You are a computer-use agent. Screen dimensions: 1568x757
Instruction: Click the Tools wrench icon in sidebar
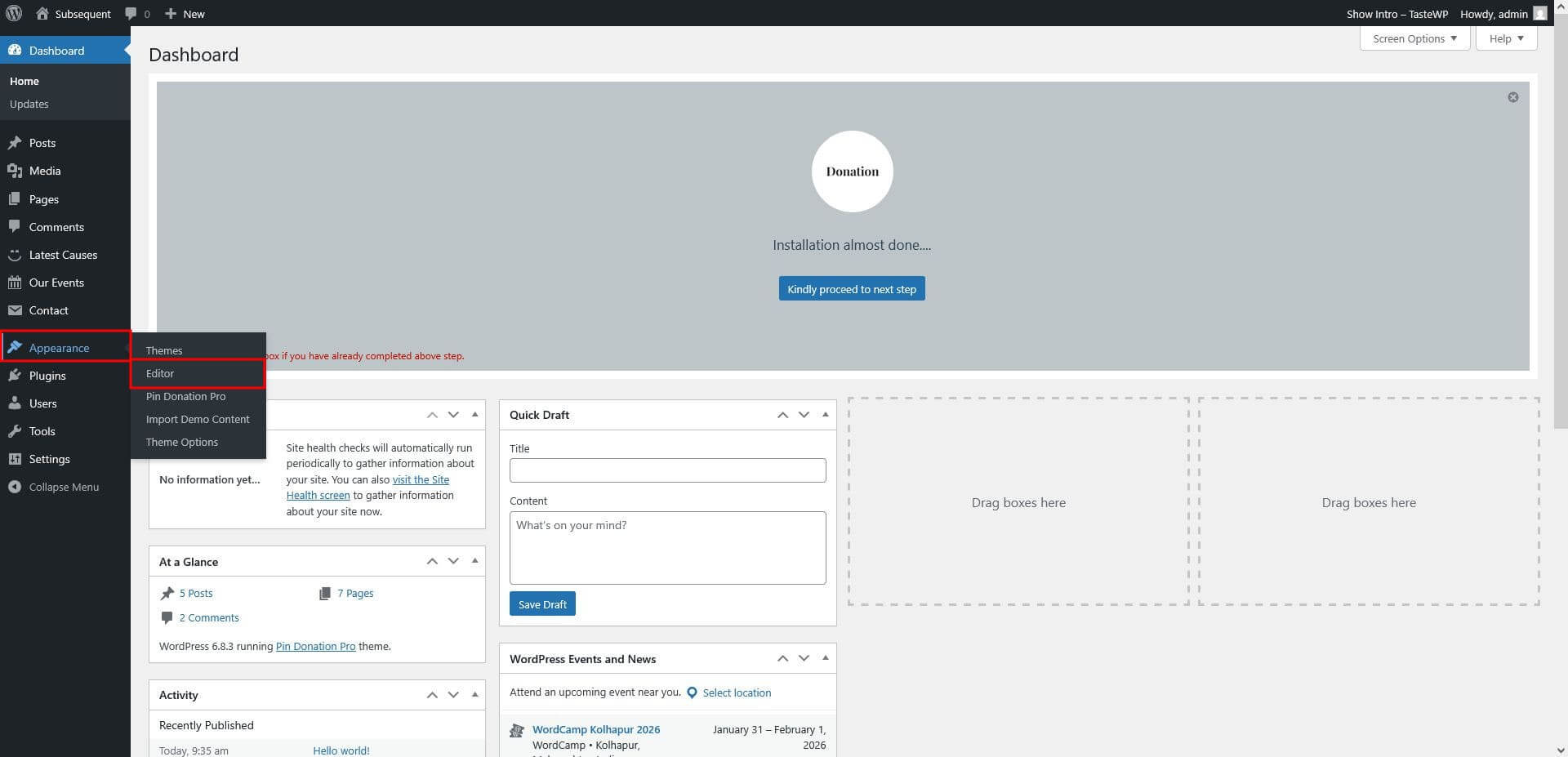click(x=15, y=431)
